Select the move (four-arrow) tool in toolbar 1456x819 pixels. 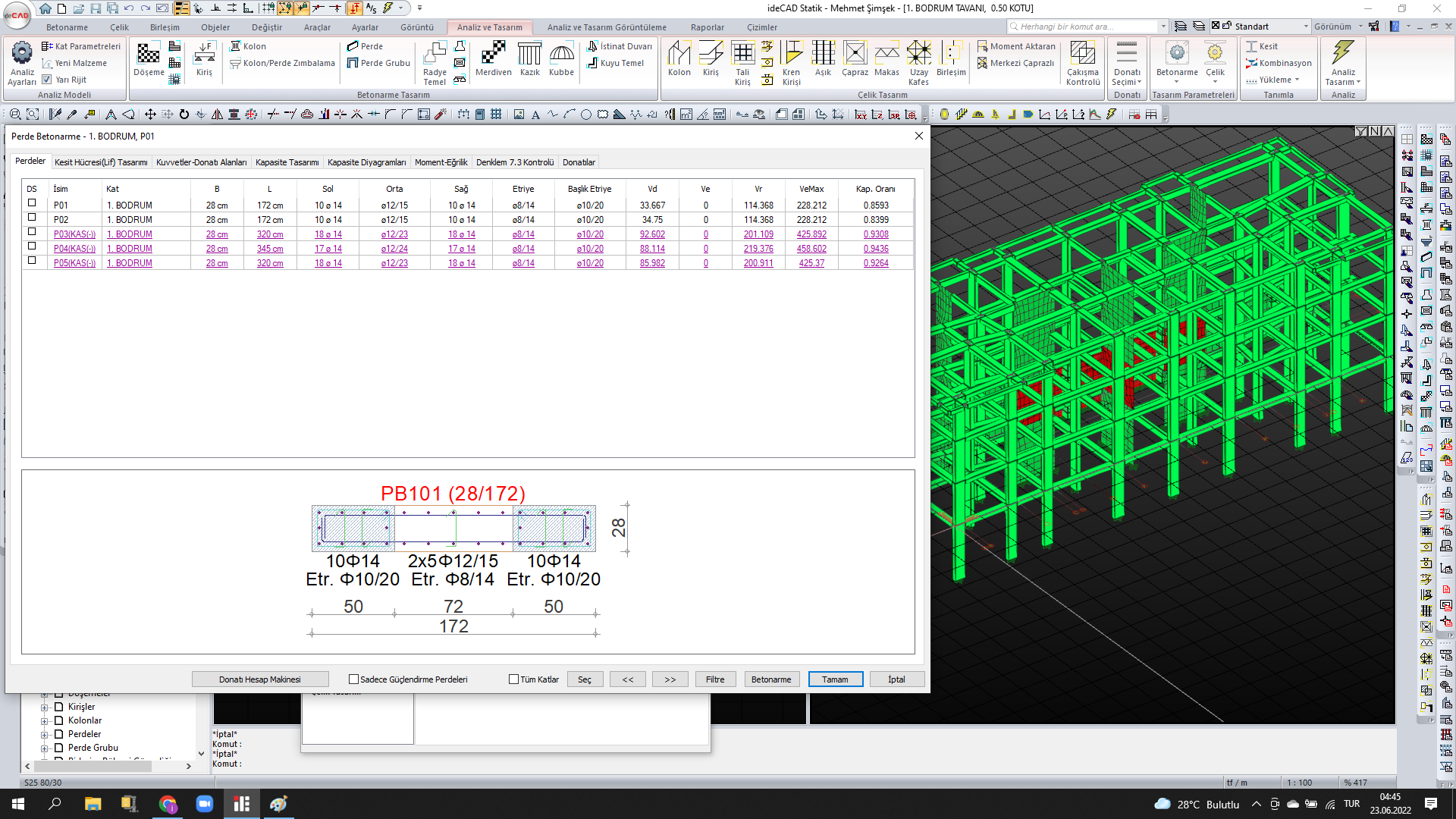[150, 115]
